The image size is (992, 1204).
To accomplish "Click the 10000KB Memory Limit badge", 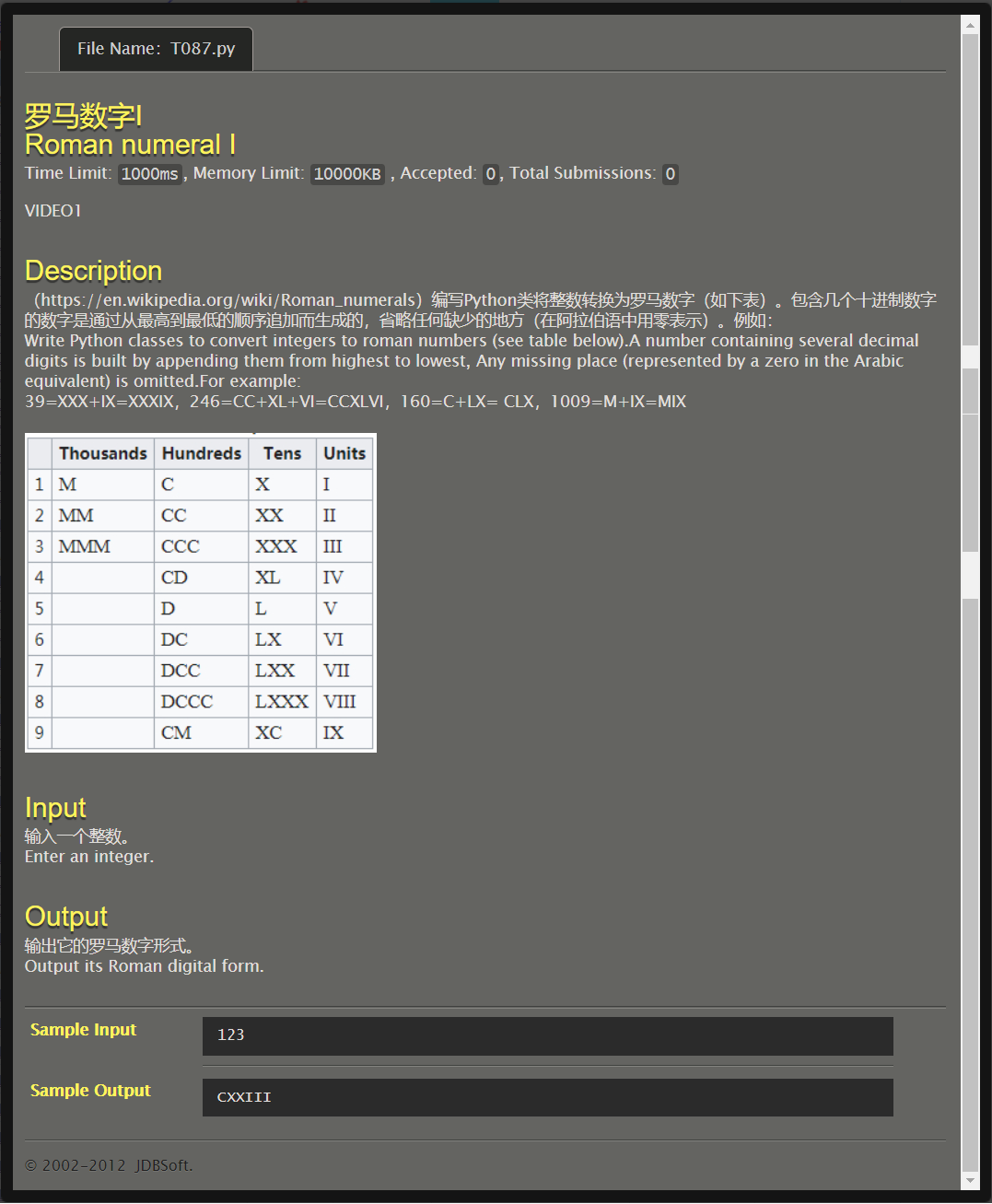I will 347,174.
